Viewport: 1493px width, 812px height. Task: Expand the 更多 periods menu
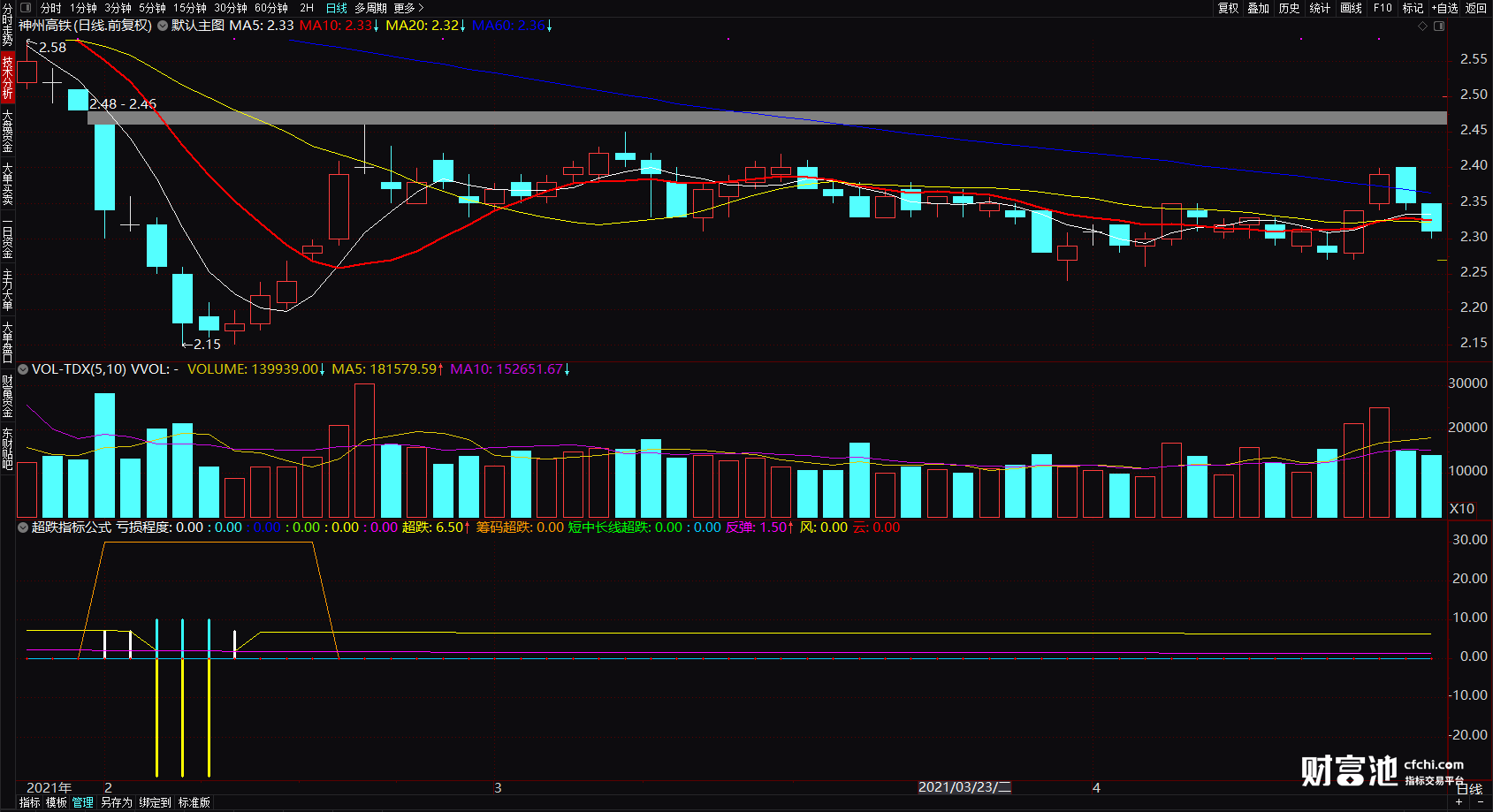[408, 8]
